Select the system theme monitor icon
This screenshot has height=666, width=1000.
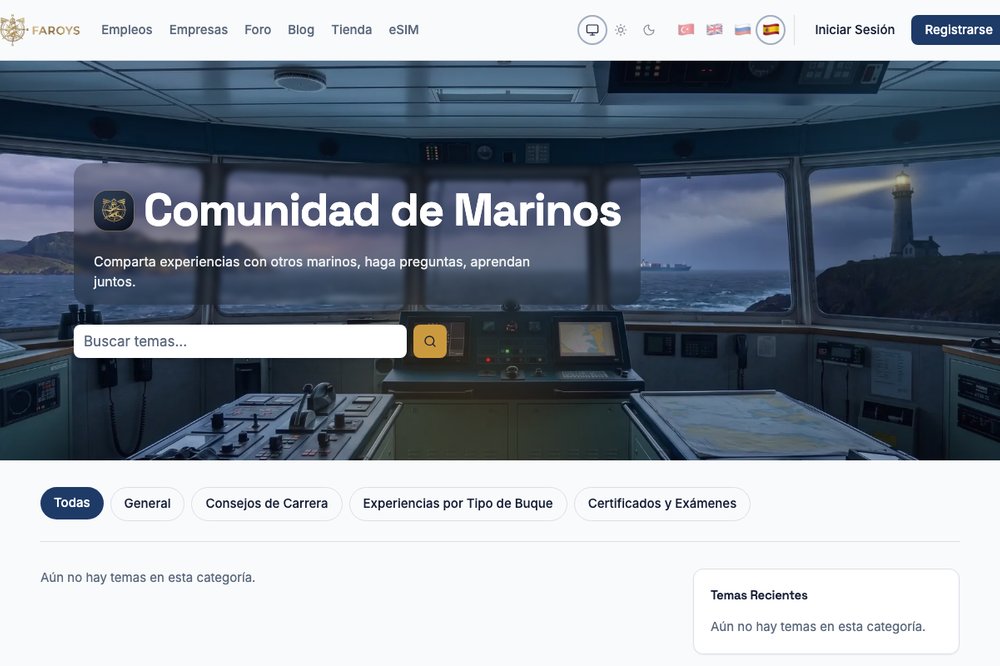(592, 30)
